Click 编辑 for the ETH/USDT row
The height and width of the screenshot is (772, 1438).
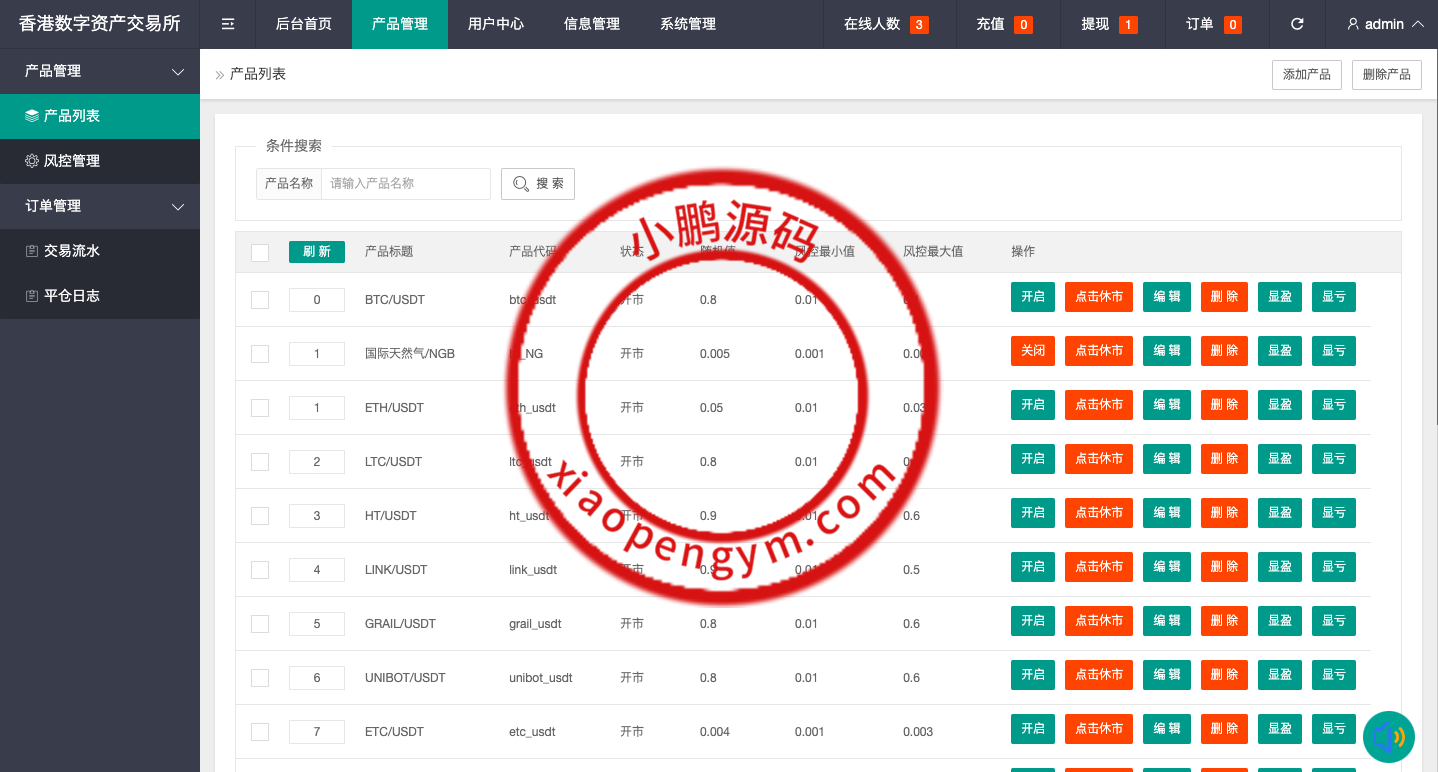[x=1166, y=405]
